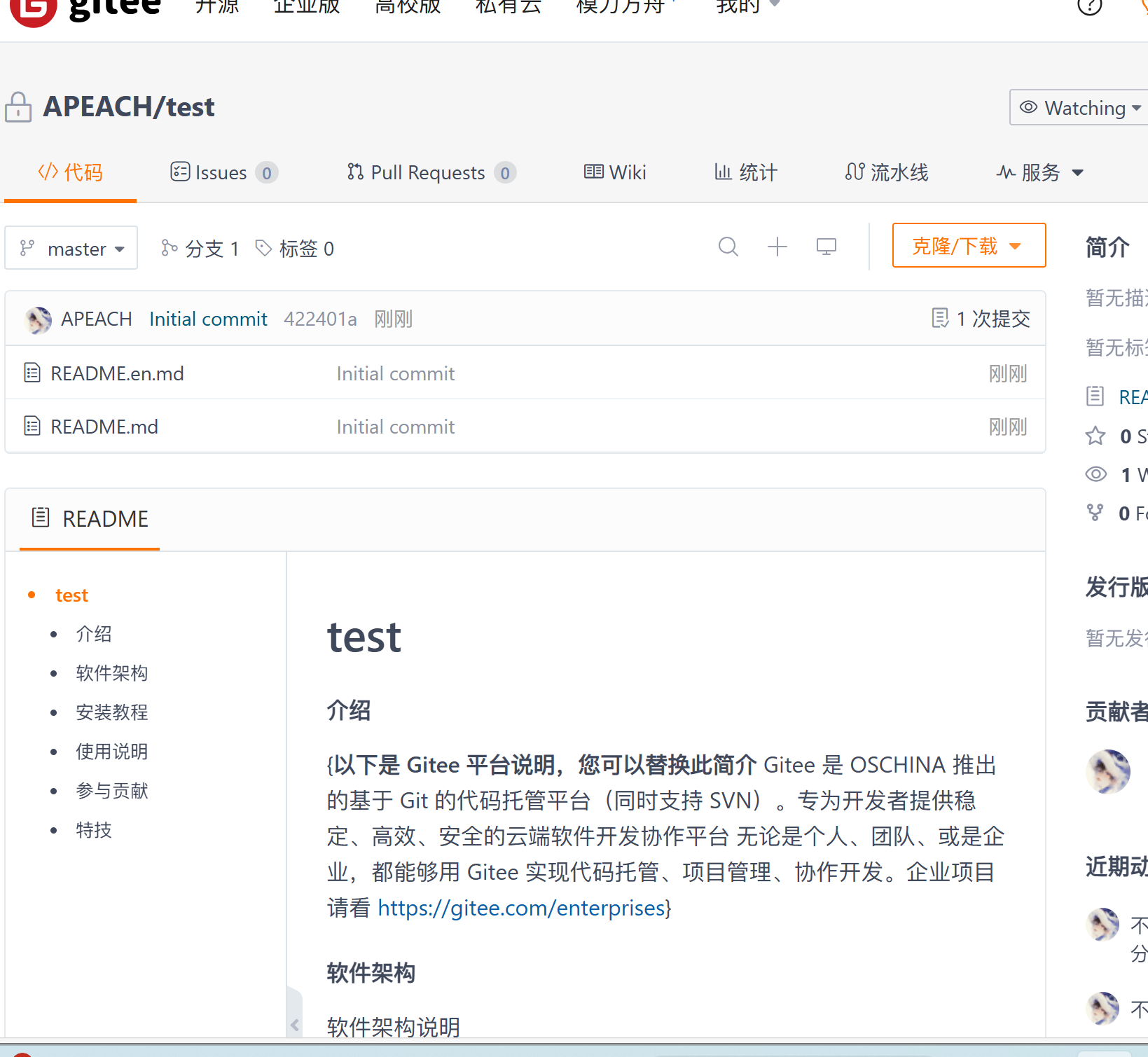Open the Pull Requests tab

tap(431, 172)
